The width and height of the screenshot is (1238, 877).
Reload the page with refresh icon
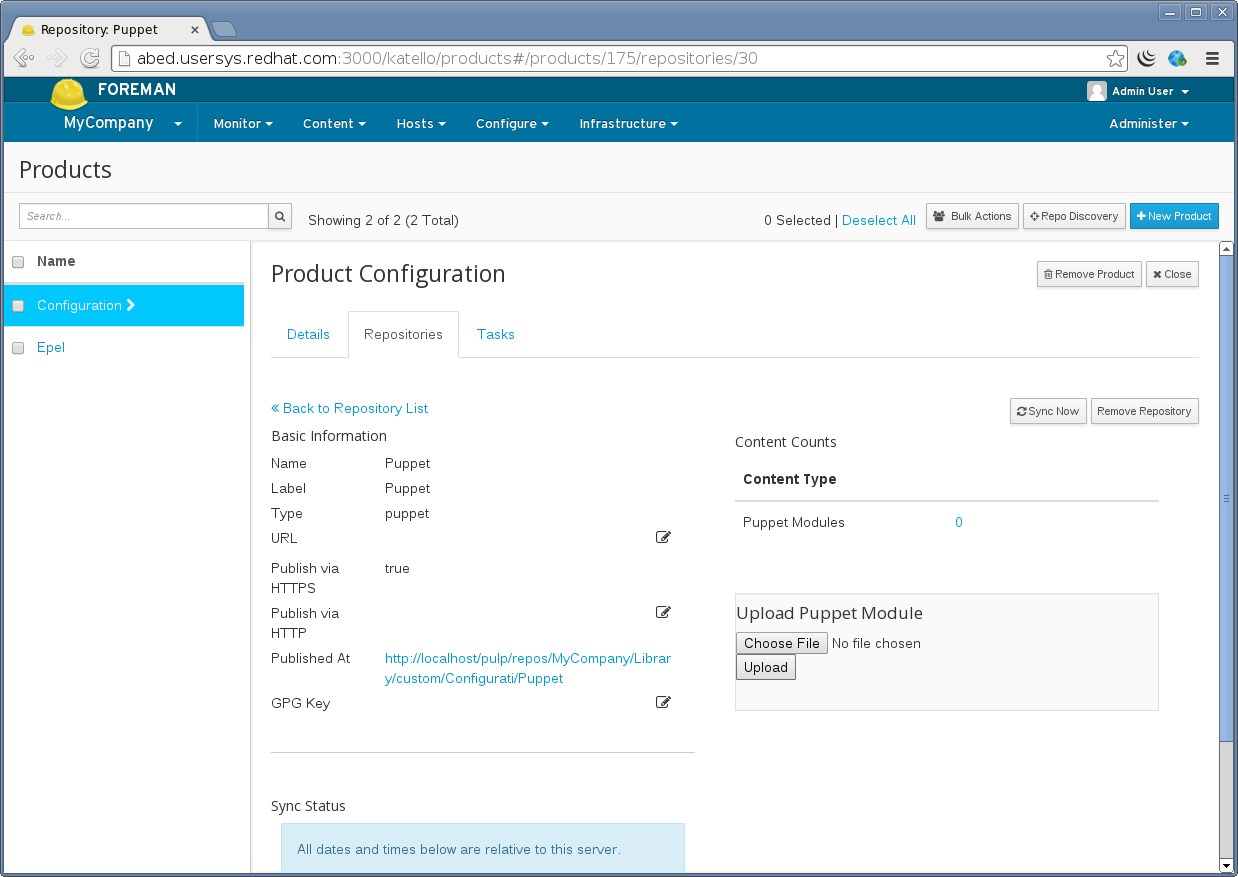coord(90,58)
